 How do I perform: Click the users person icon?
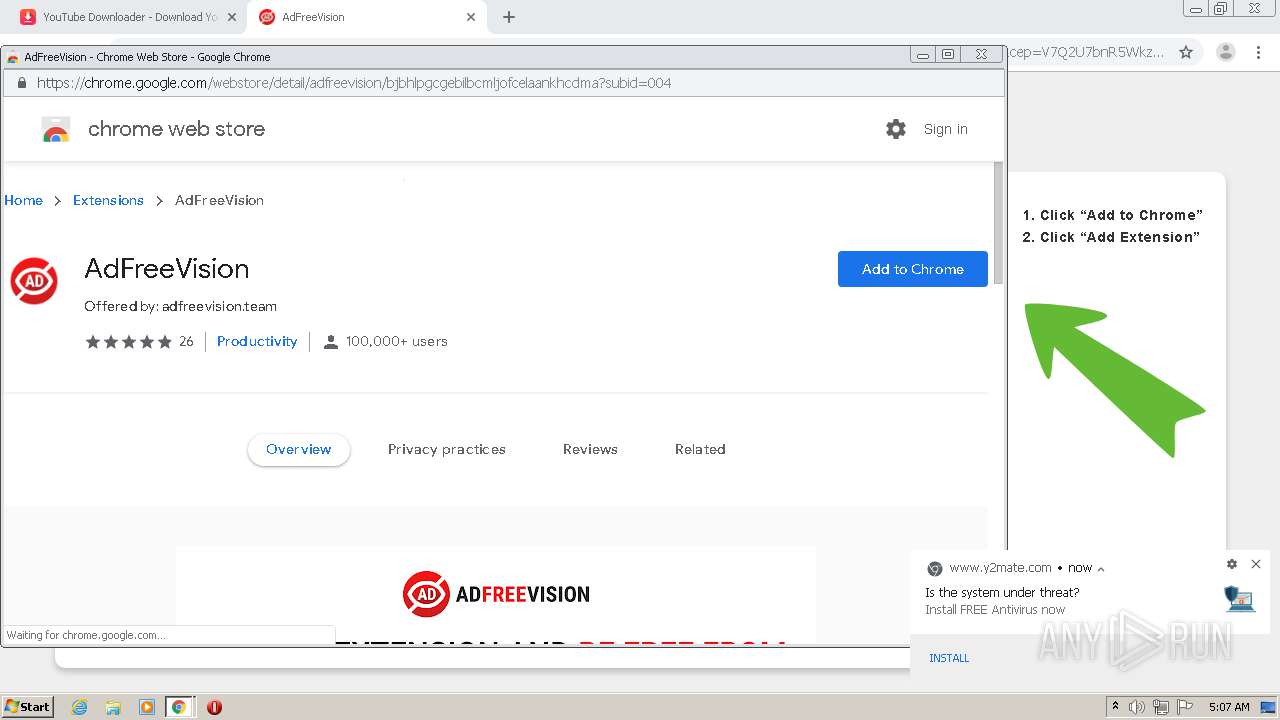[x=331, y=342]
